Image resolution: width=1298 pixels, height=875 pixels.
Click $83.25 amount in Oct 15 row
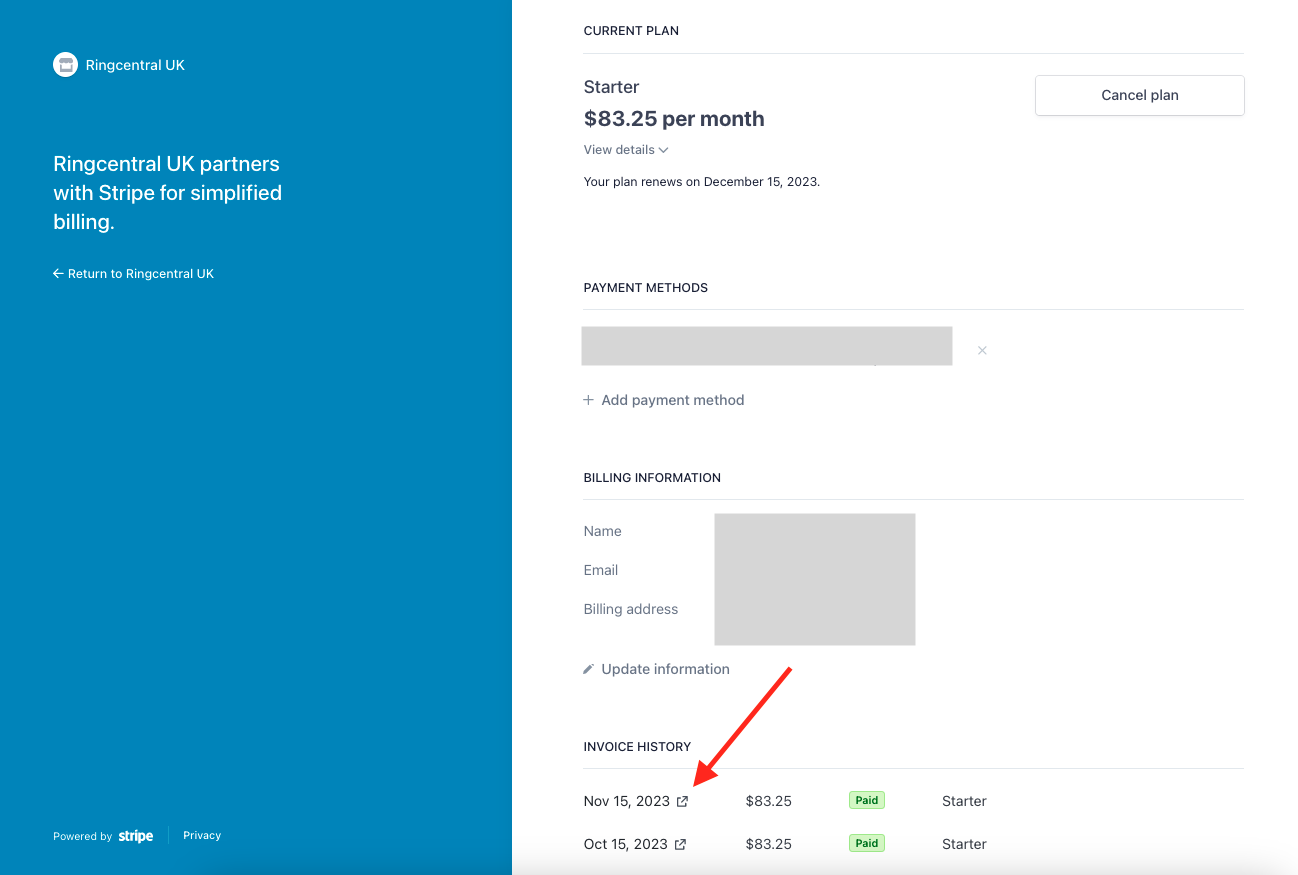pos(769,844)
